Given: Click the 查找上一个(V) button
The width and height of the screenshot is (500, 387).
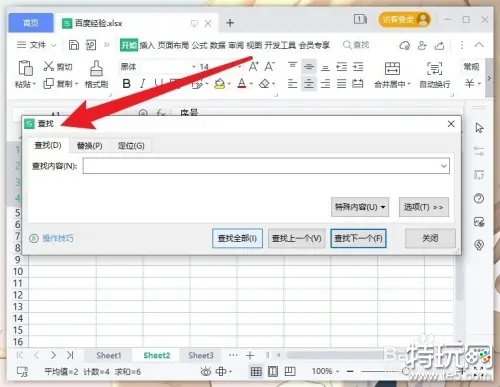Looking at the screenshot, I should pos(296,238).
